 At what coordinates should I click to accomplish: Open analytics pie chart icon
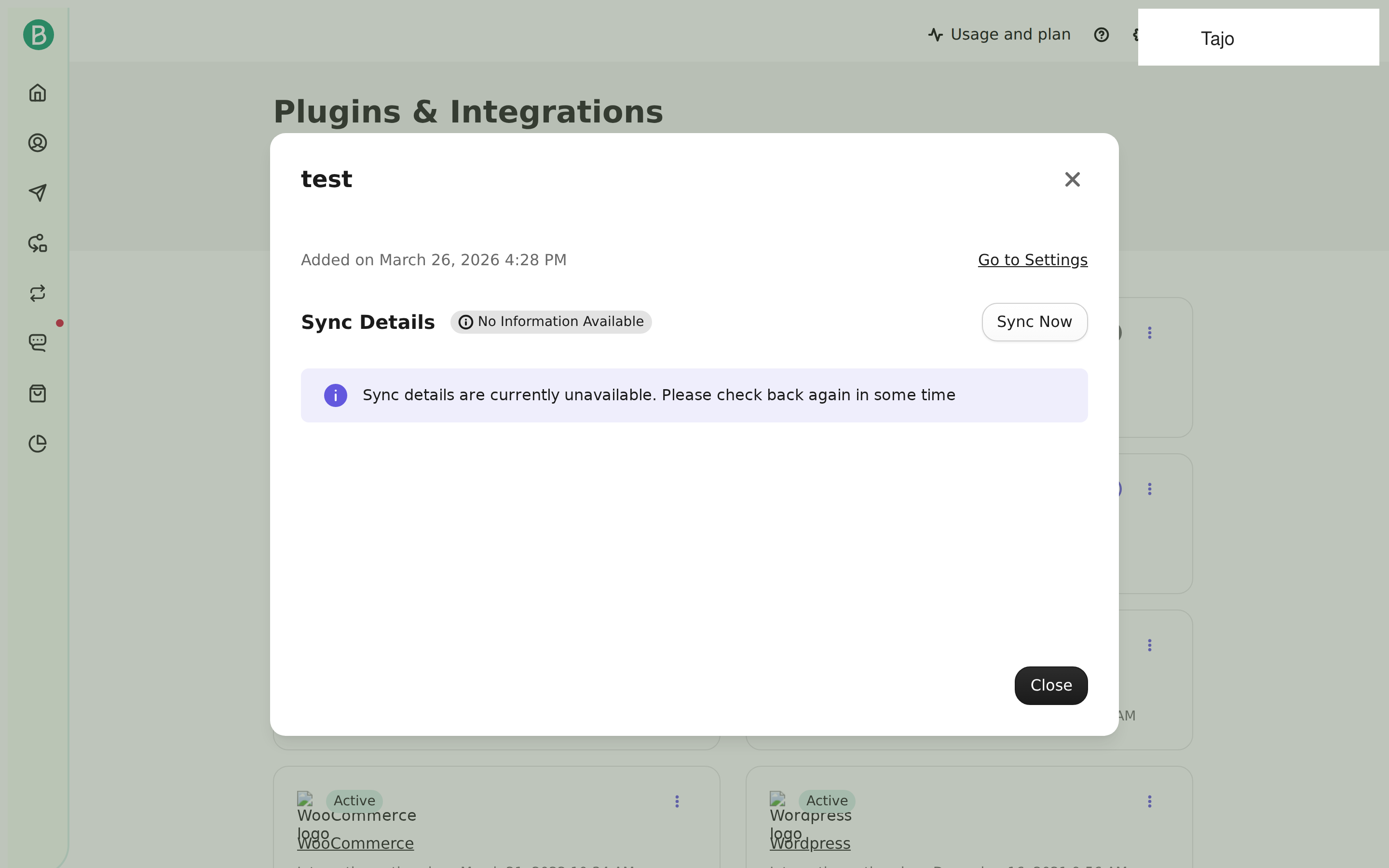(x=37, y=443)
